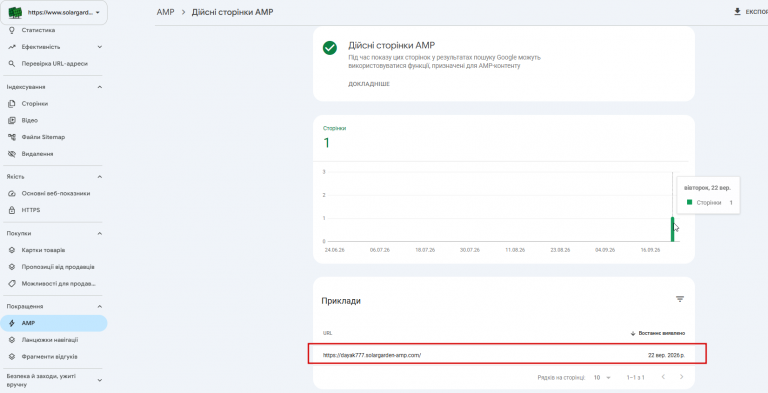Click the AMP breadcrumb link
This screenshot has width=768, height=393.
[165, 12]
